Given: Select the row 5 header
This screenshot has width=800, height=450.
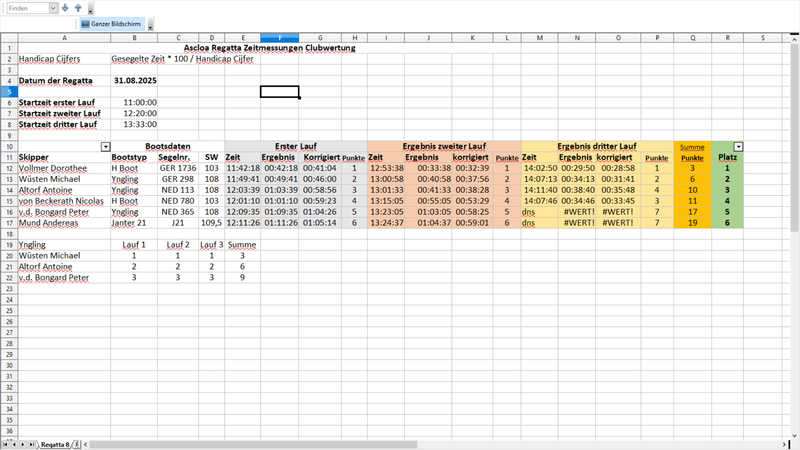Looking at the screenshot, I should coord(9,92).
